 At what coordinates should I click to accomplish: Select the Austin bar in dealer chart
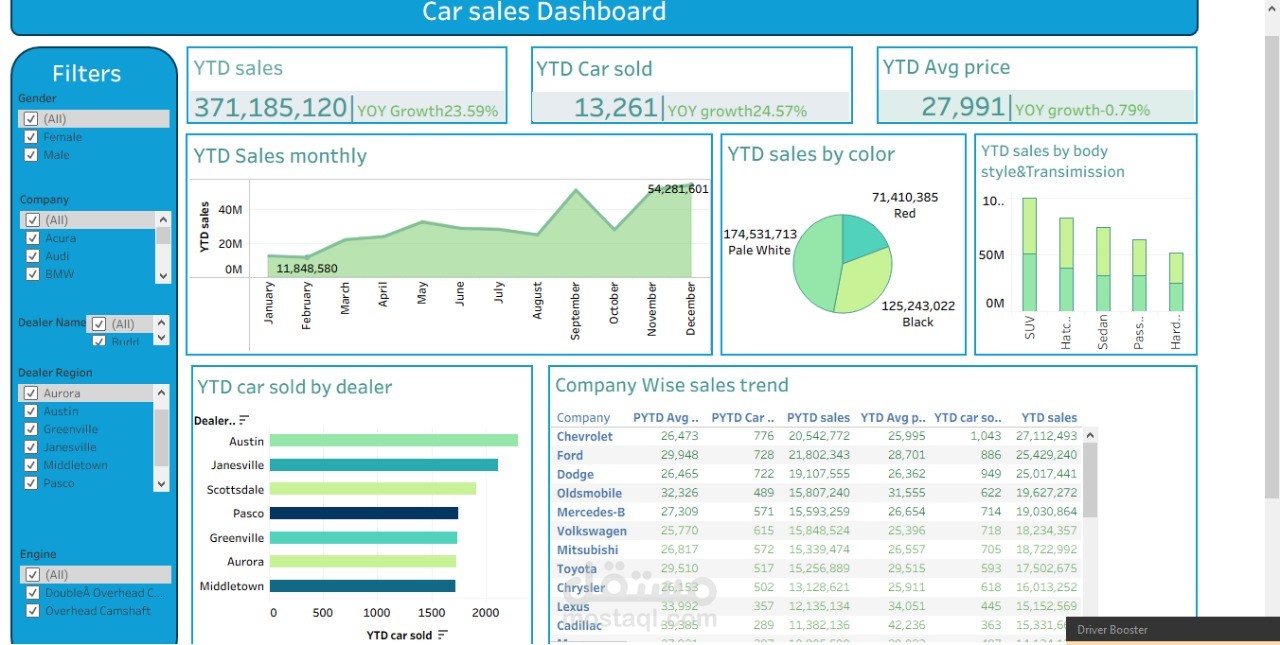pos(394,441)
